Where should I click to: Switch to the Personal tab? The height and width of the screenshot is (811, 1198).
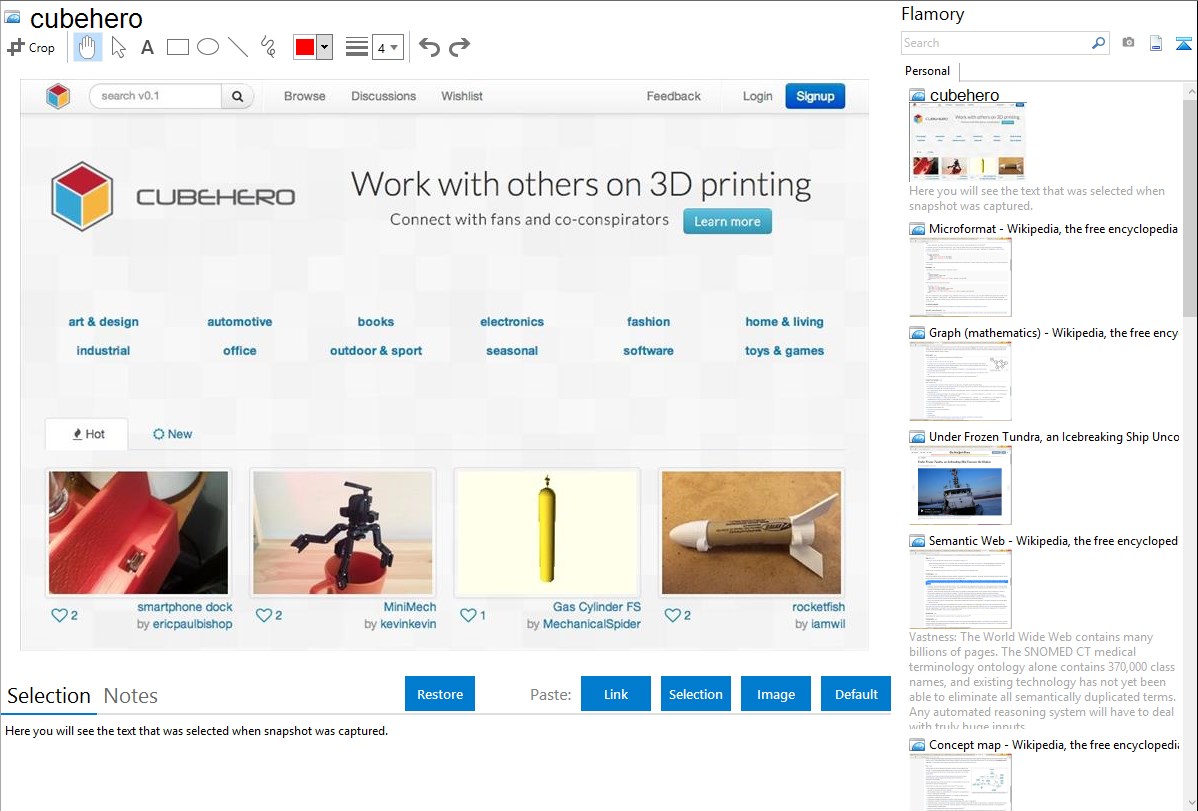(x=928, y=71)
